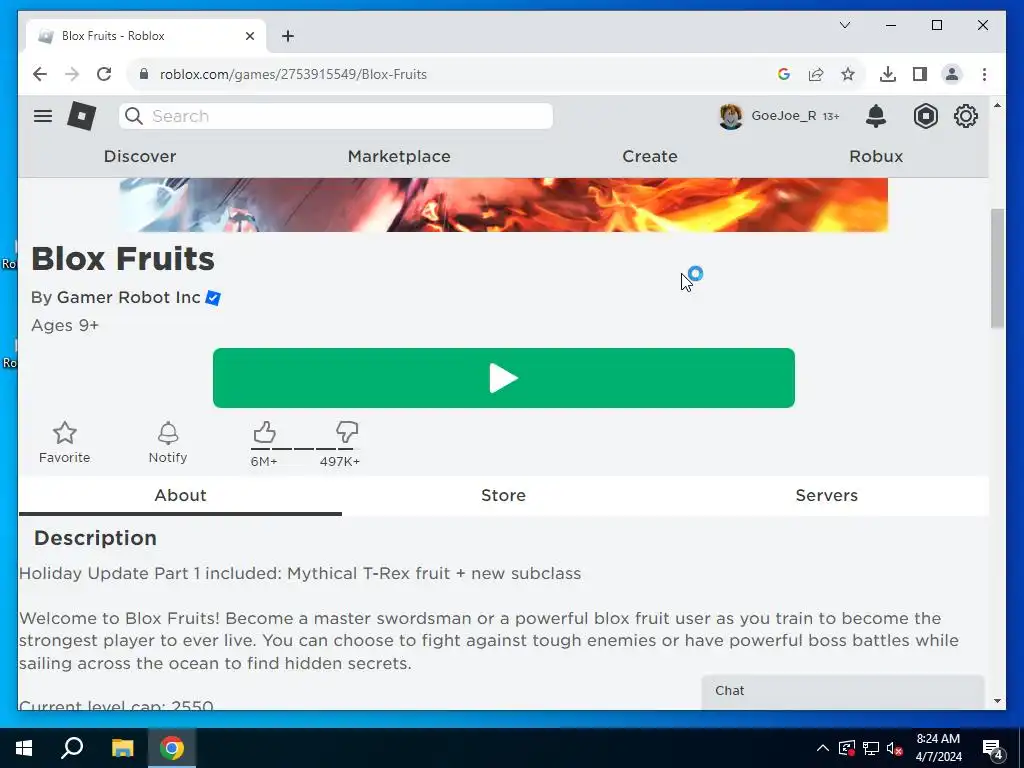Open the tab search dropdown chevron
Screen dimensions: 1024x768
(x=844, y=25)
